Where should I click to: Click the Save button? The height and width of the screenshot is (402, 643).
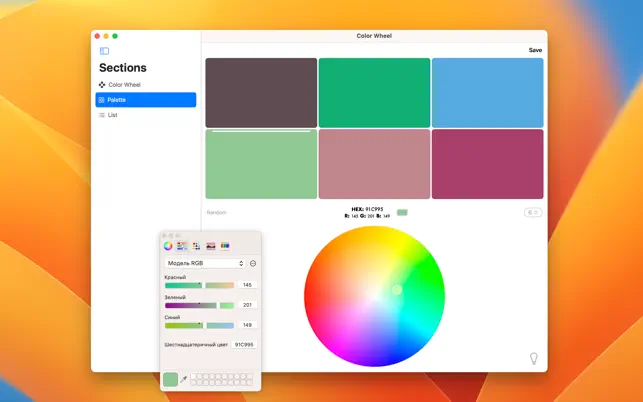535,50
